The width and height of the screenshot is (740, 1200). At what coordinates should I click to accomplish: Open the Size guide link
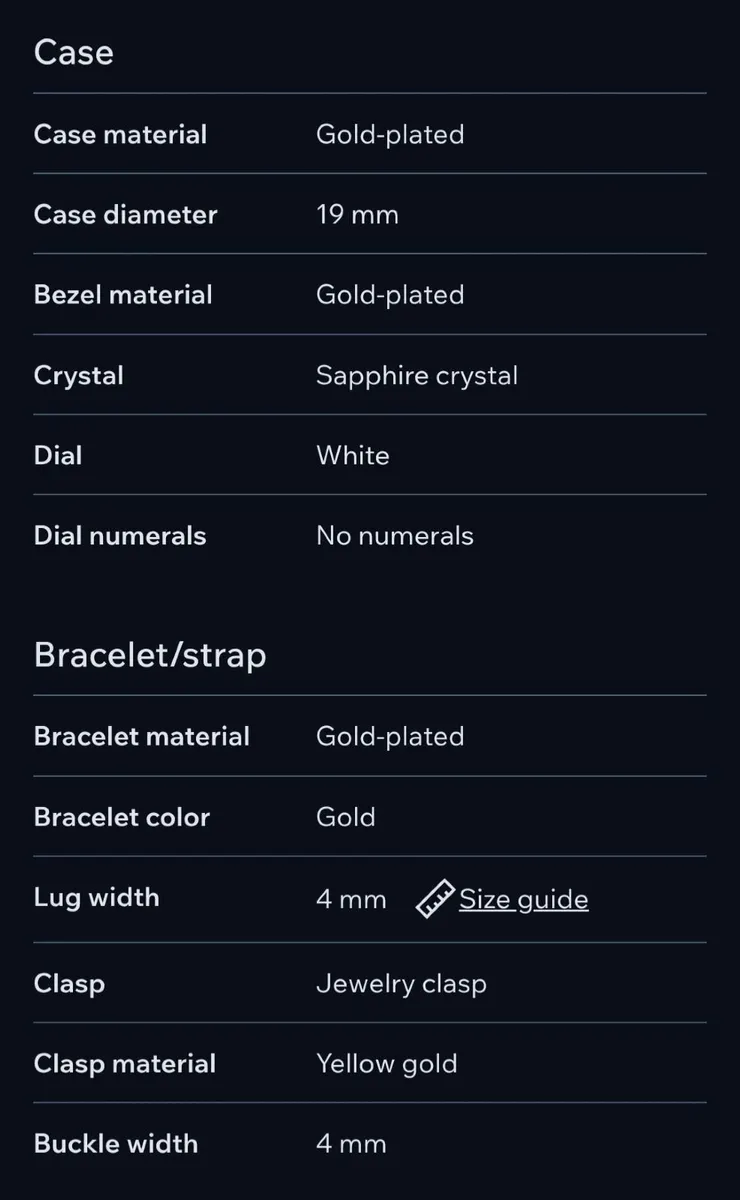click(x=523, y=899)
